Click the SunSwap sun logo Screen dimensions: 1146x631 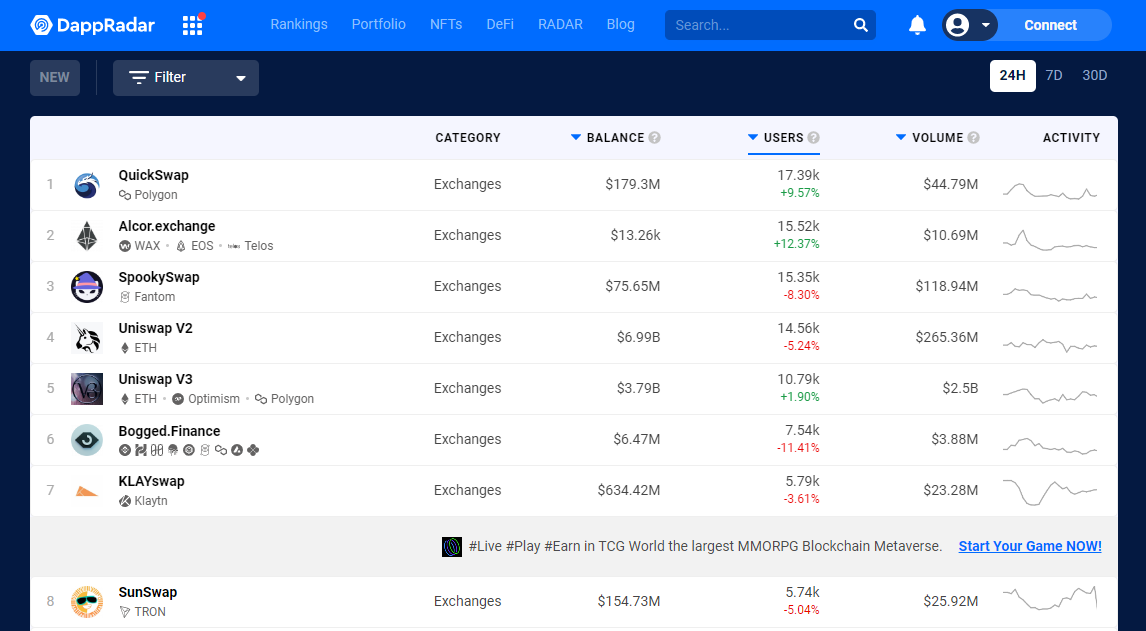click(87, 602)
